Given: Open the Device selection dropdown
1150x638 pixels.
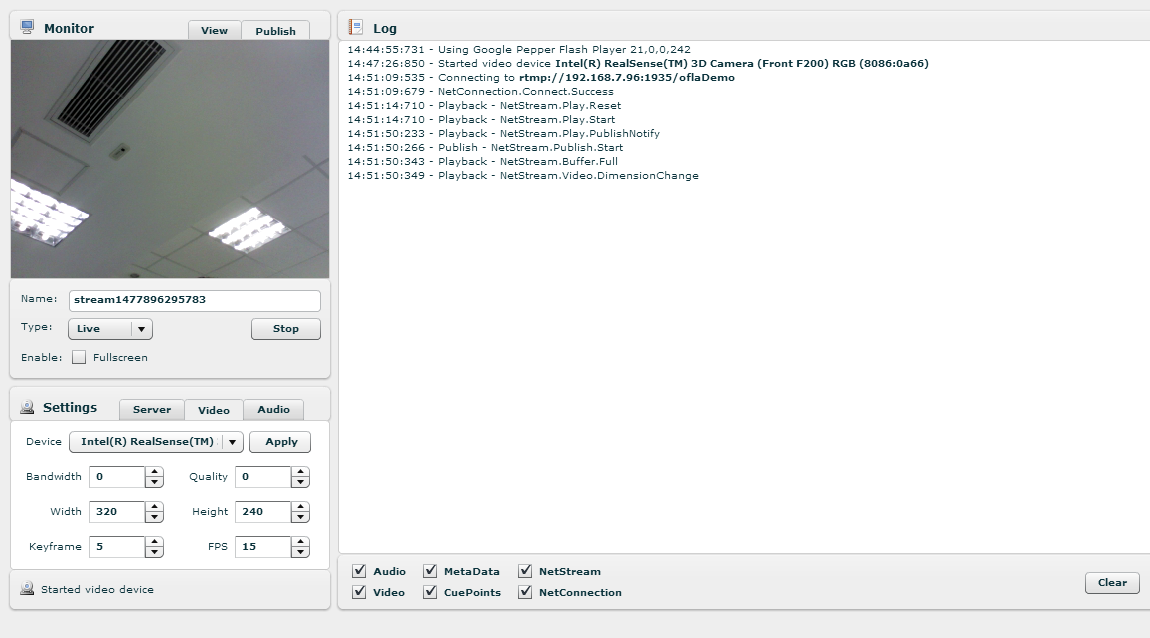Looking at the screenshot, I should [156, 441].
